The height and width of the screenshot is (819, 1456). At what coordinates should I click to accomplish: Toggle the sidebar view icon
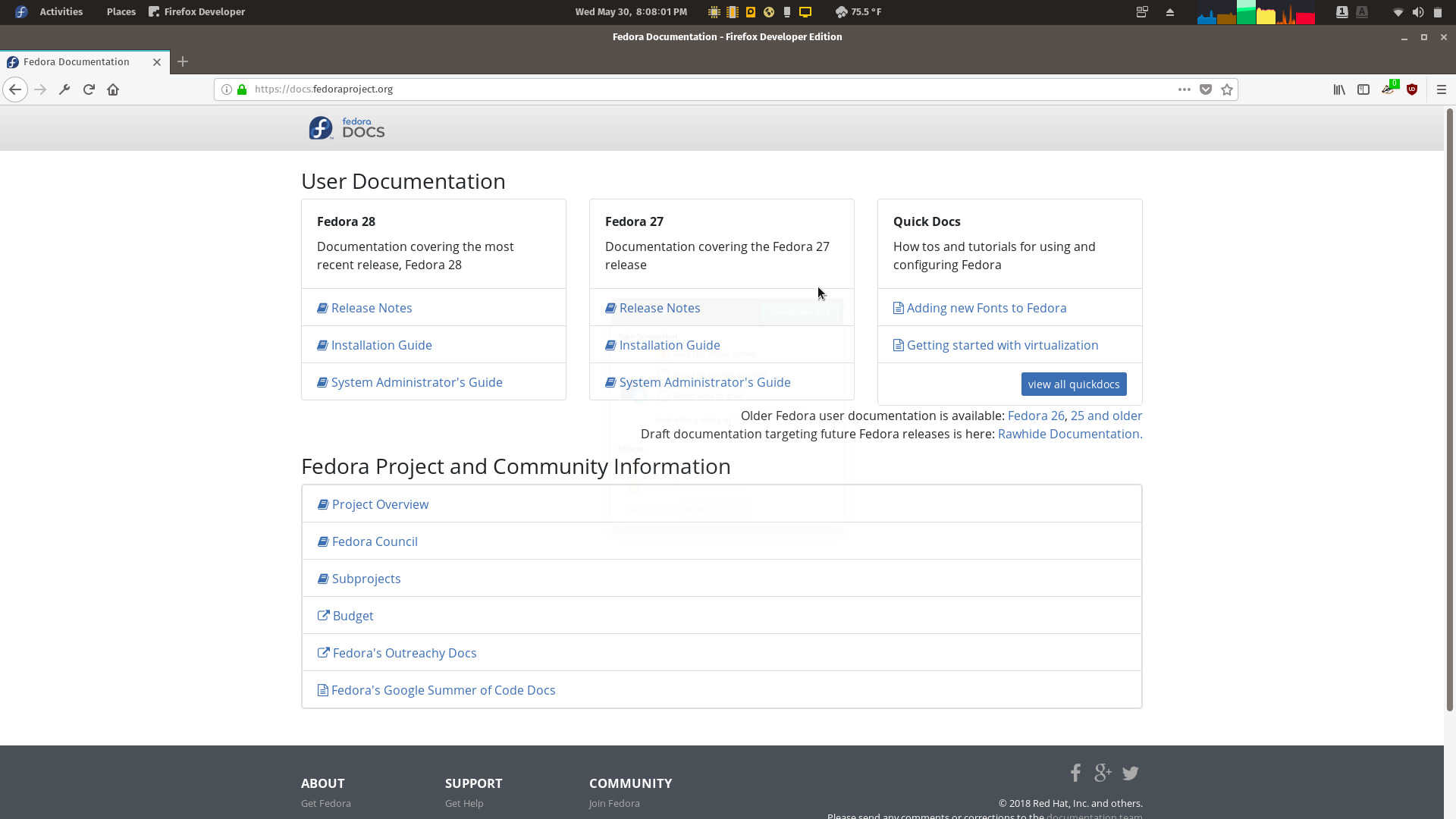click(1363, 89)
